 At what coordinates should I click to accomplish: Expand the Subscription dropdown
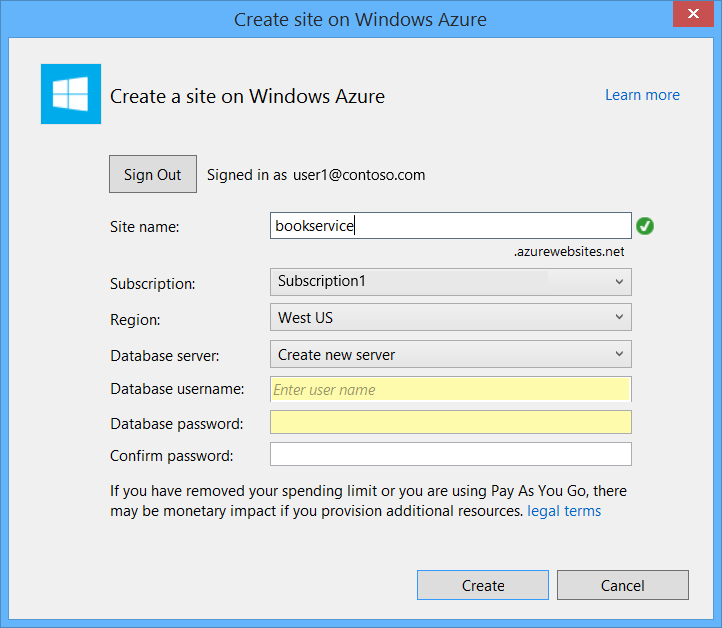click(450, 282)
